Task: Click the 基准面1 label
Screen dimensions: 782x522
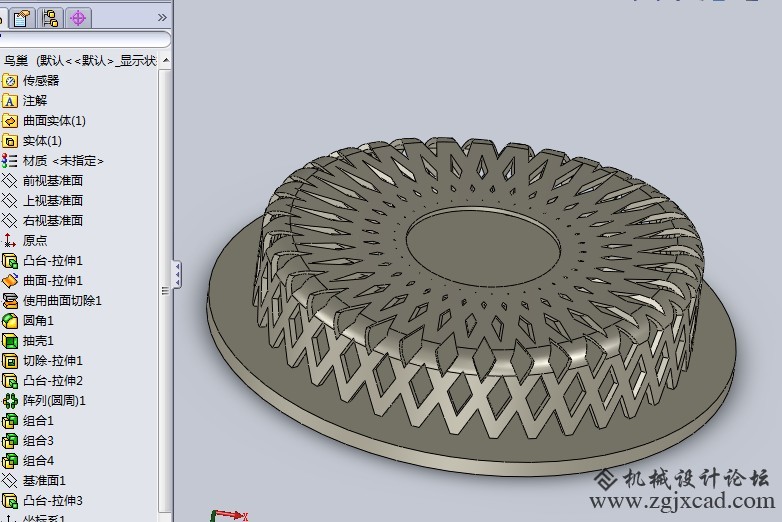Action: [44, 481]
